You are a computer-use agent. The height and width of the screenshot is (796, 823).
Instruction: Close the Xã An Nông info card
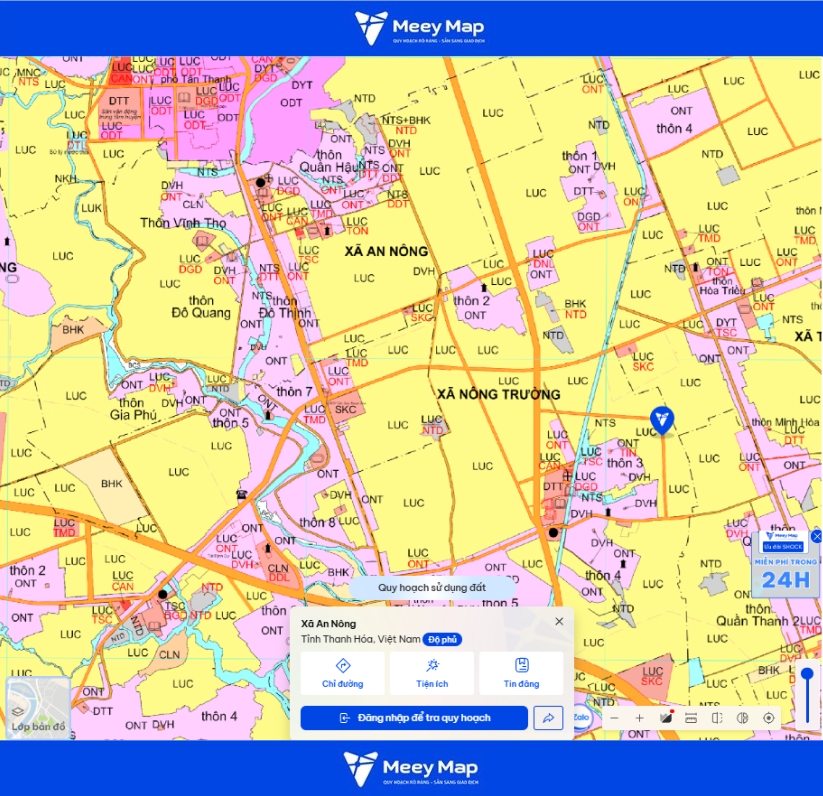559,621
